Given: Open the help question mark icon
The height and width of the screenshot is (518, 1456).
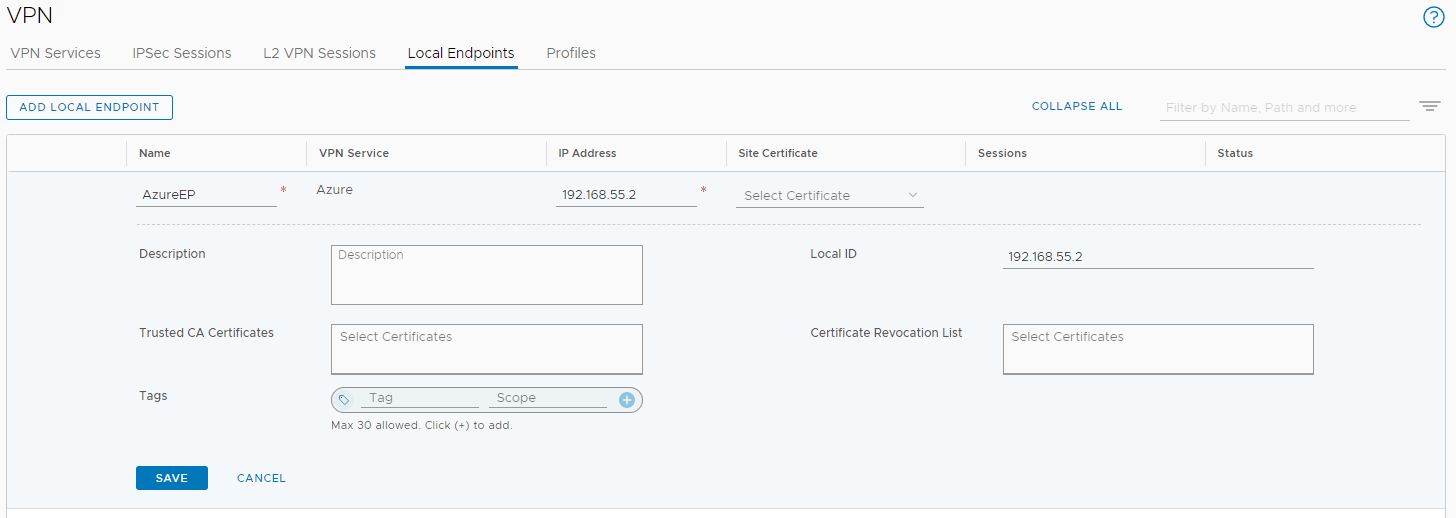Looking at the screenshot, I should coord(1433,17).
